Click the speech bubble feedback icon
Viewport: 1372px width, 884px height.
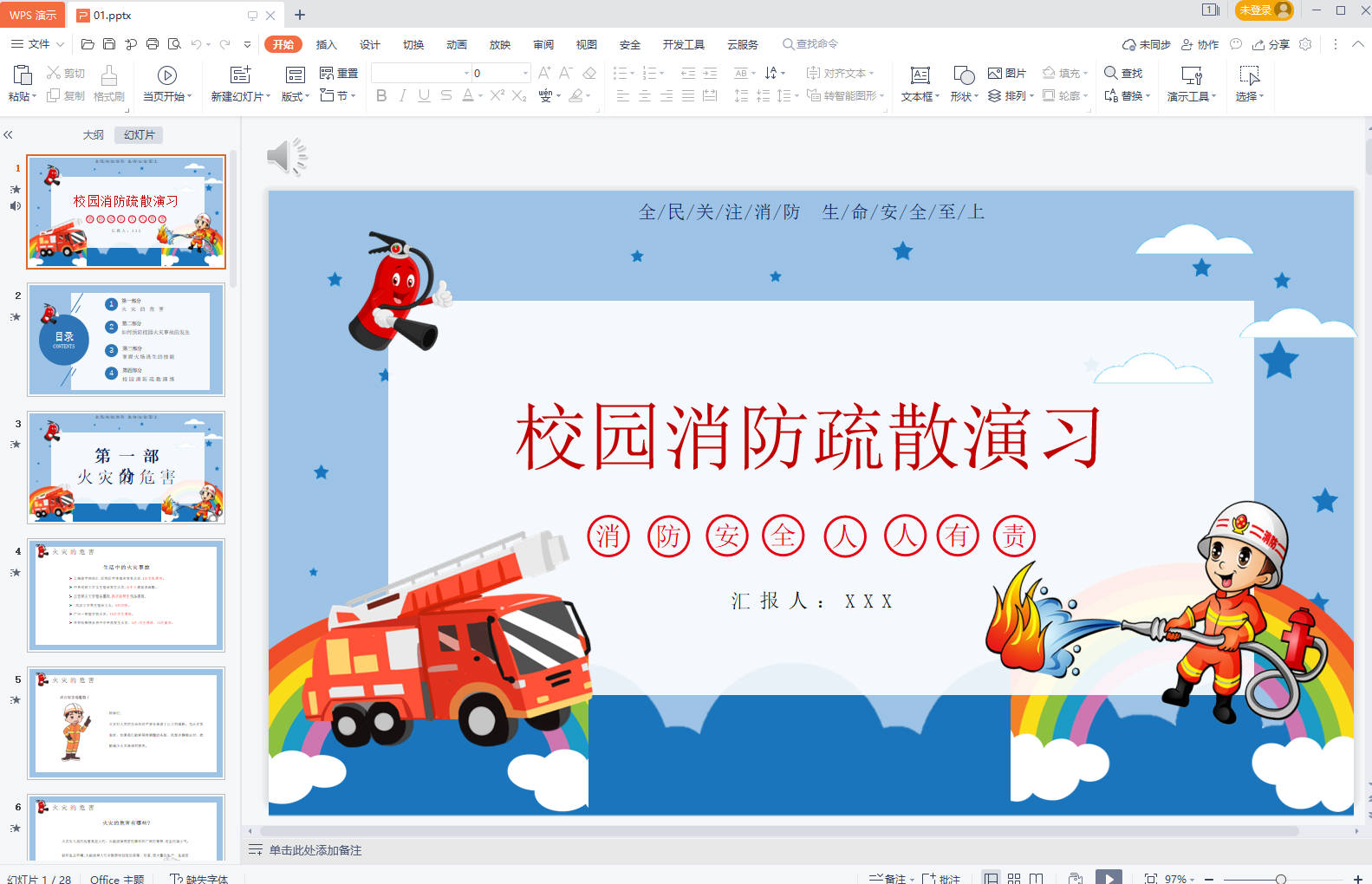pyautogui.click(x=1236, y=44)
